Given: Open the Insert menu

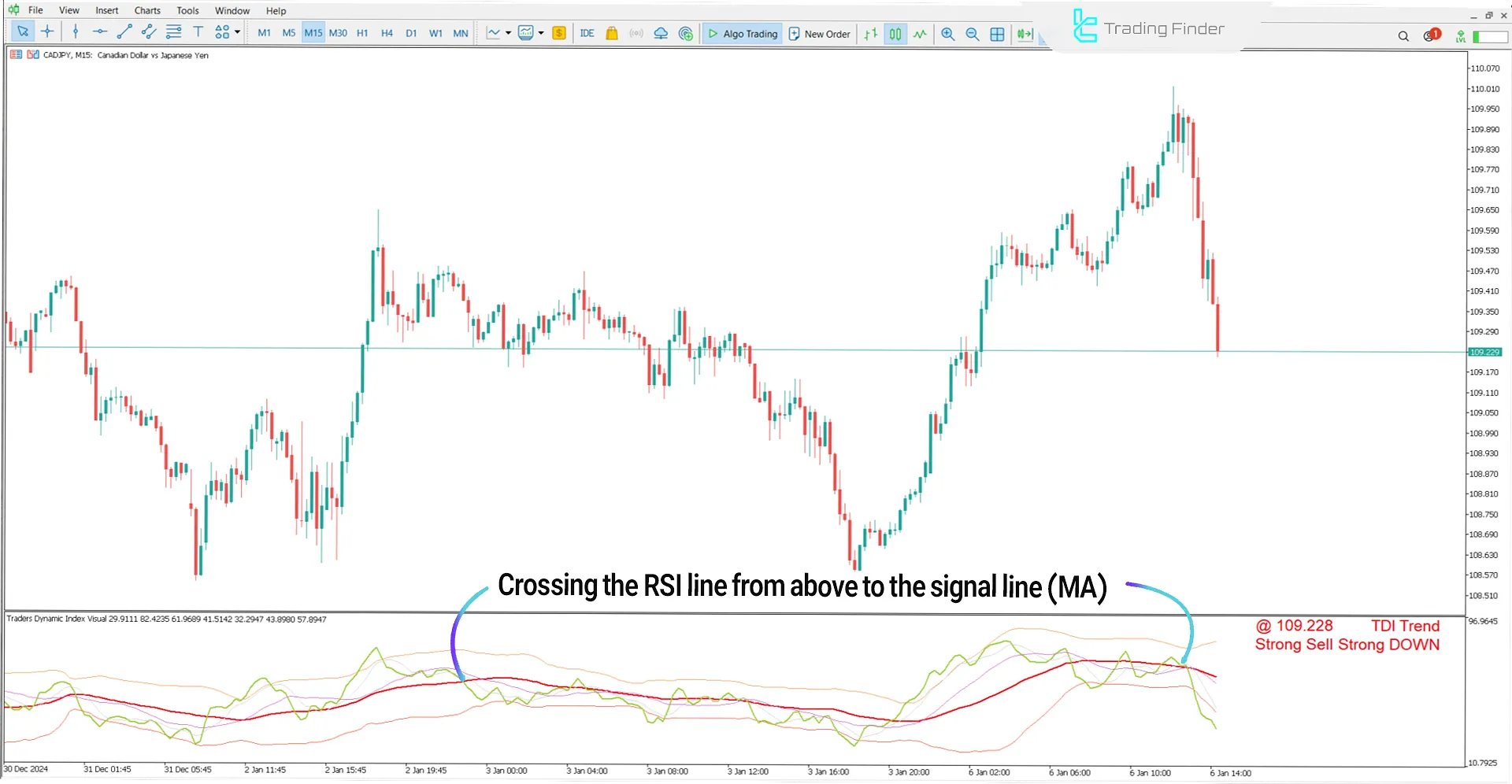Looking at the screenshot, I should 106,10.
